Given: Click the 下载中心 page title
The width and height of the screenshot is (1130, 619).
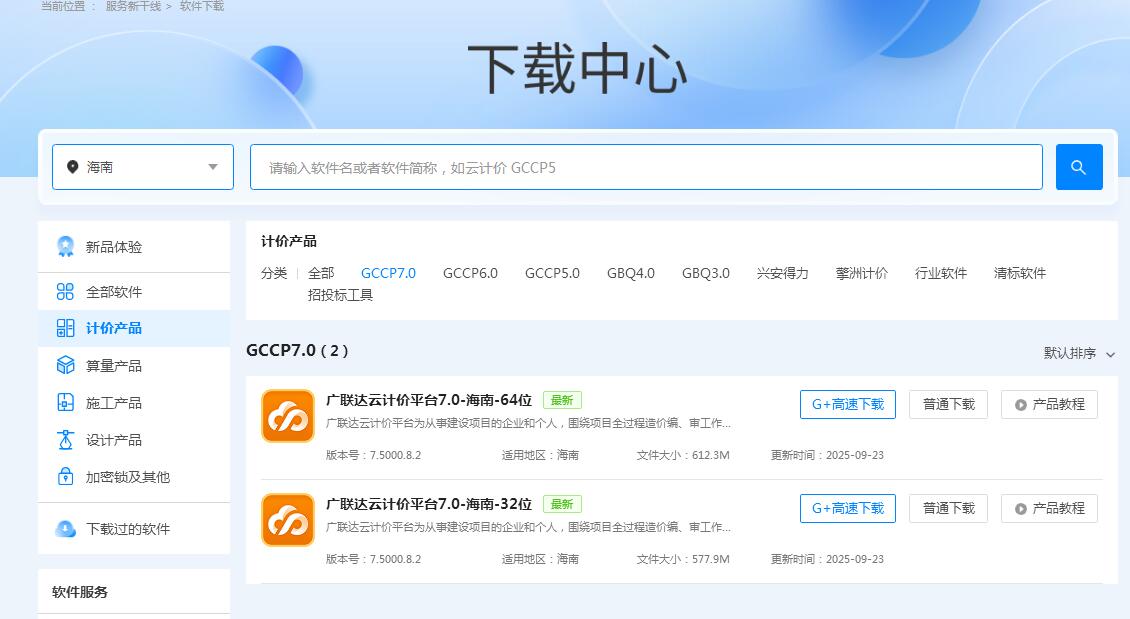Looking at the screenshot, I should (577, 68).
